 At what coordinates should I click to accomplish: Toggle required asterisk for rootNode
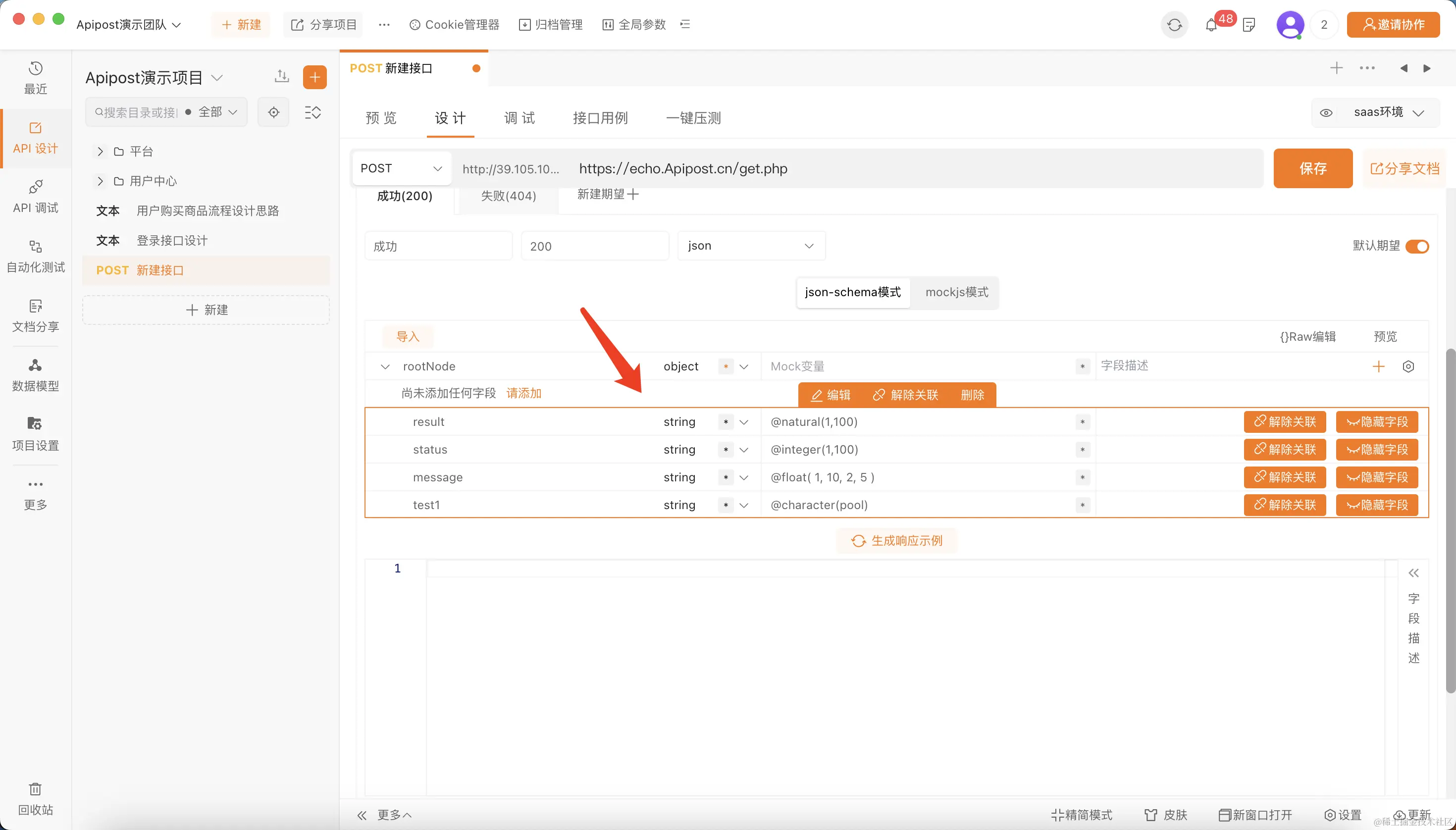725,366
